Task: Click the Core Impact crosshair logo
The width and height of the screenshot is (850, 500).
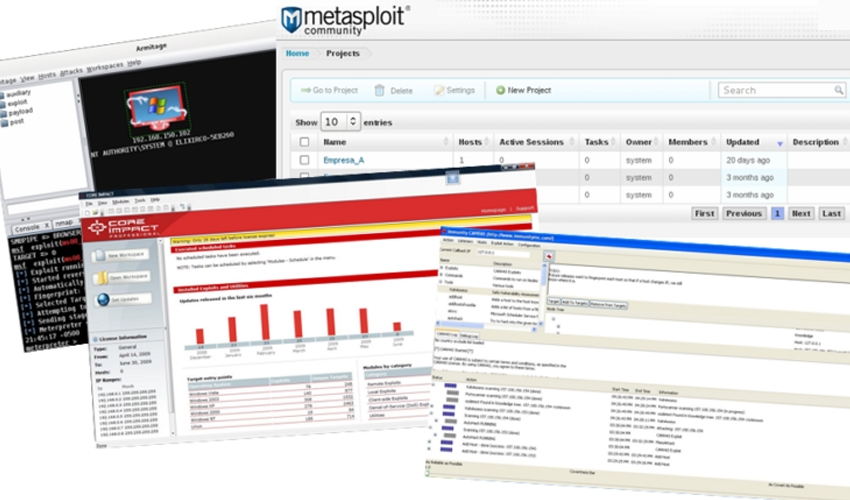Action: [x=97, y=228]
